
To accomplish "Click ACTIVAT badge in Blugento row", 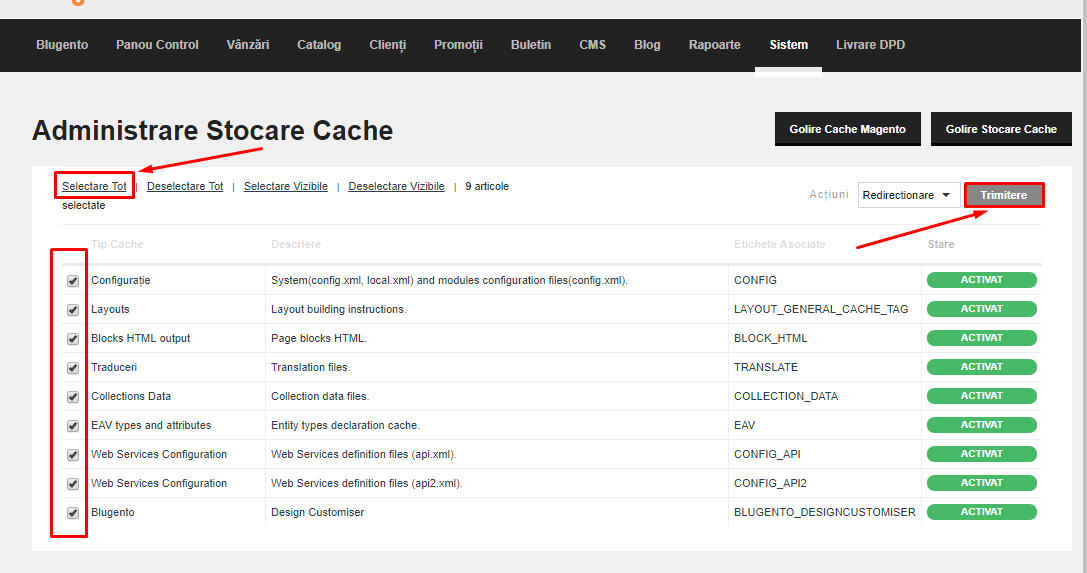I will pyautogui.click(x=982, y=512).
